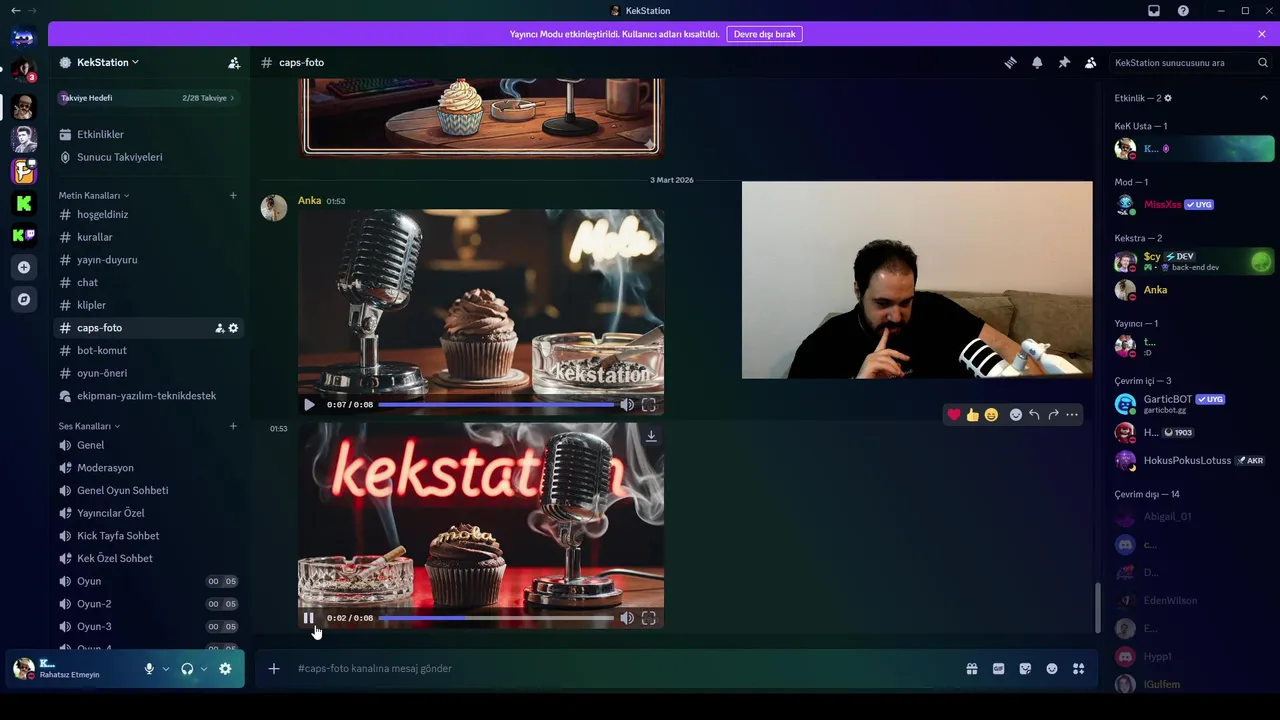Open the server icon with badge 3
Viewport: 1280px width, 720px height.
(x=23, y=71)
